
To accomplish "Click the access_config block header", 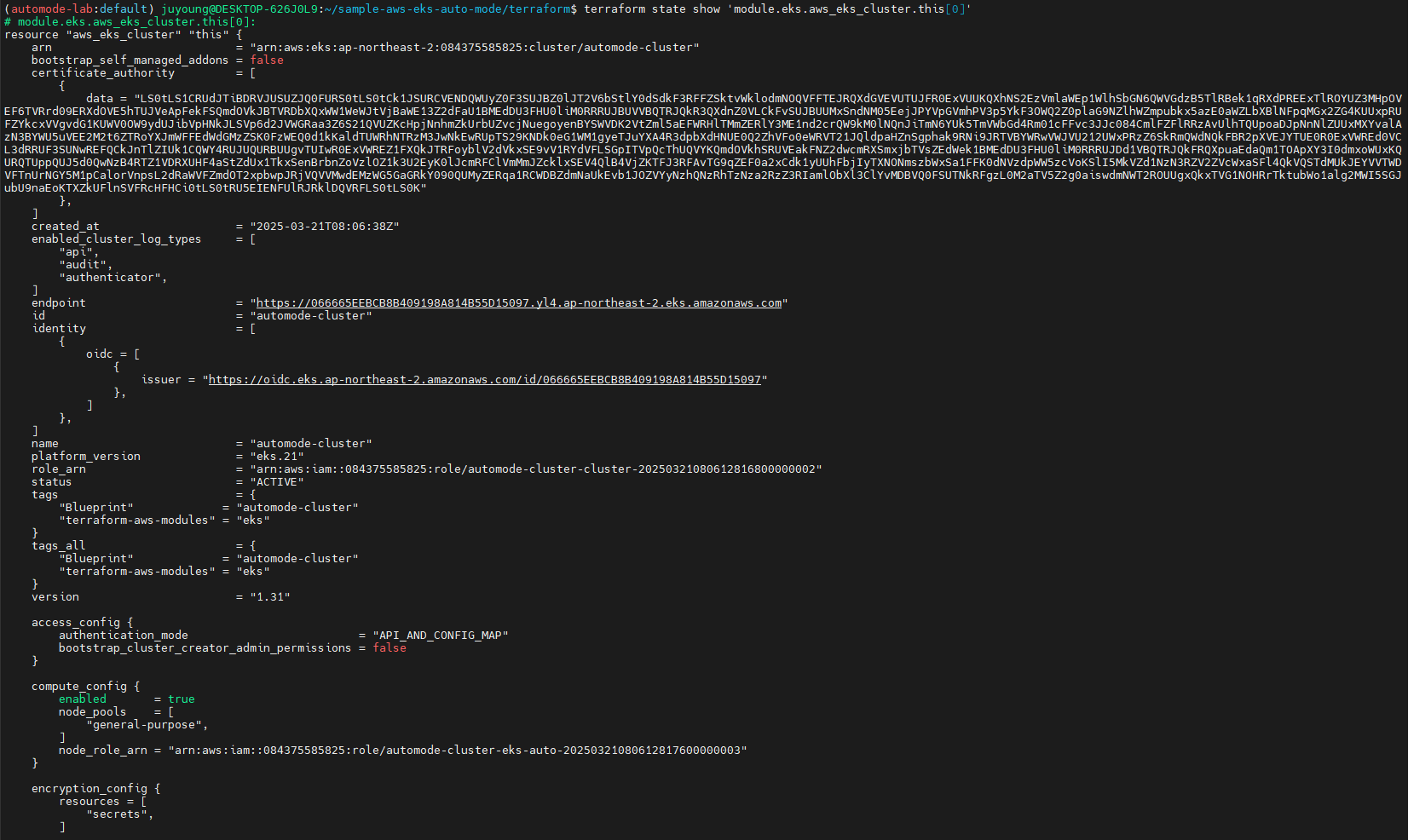I will click(x=83, y=623).
